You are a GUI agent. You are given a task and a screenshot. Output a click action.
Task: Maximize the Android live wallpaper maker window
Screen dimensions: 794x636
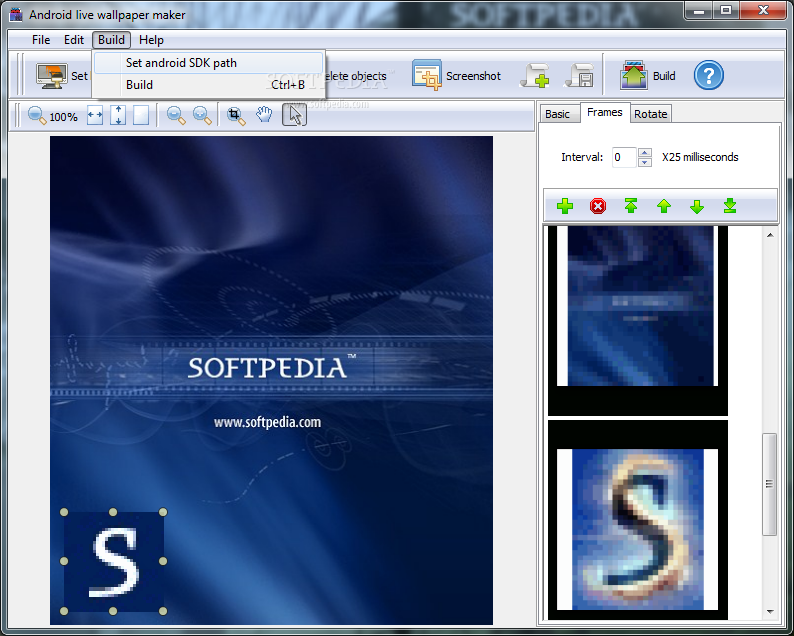point(726,11)
